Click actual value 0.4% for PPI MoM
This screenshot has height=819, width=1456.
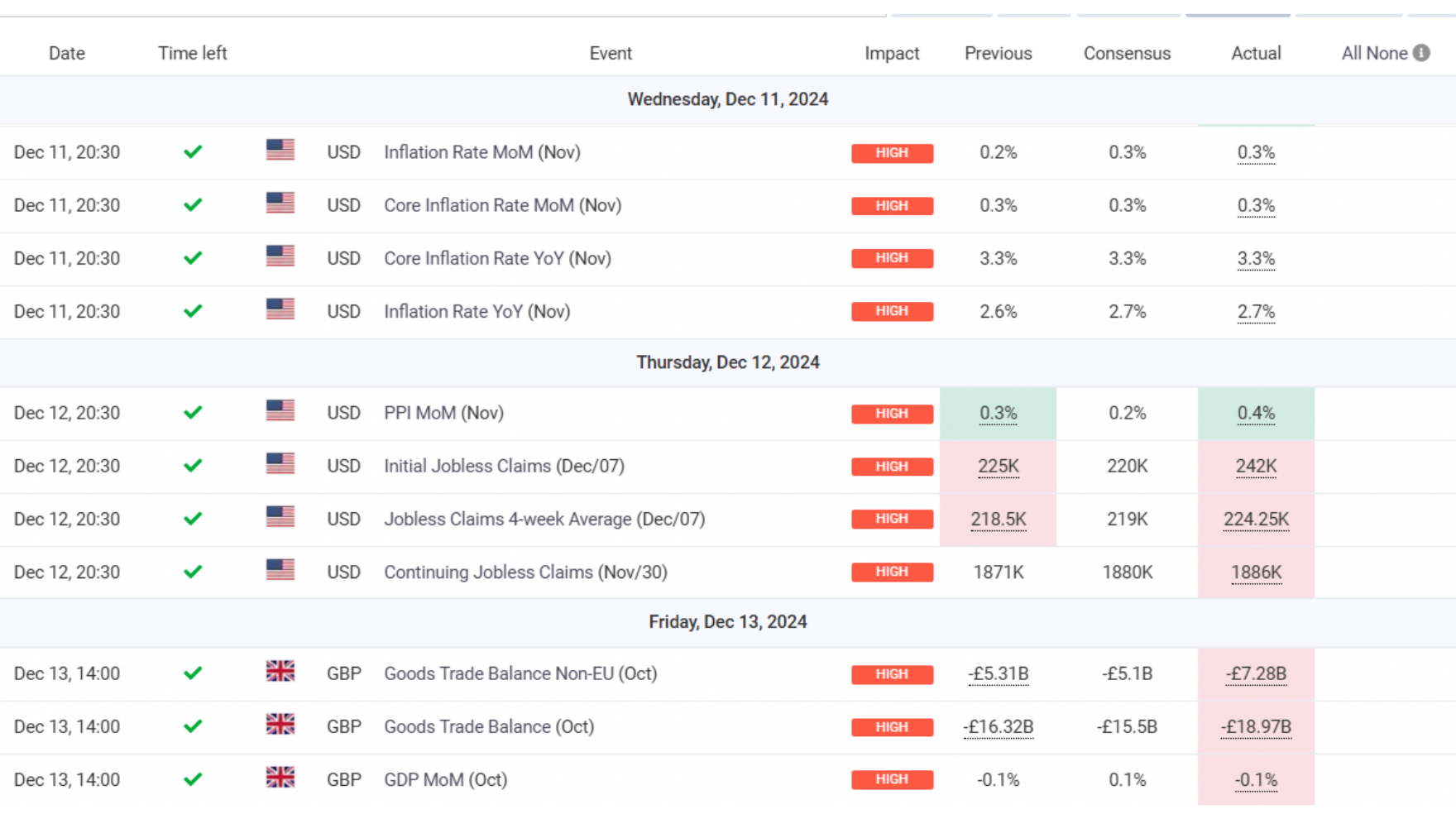click(1256, 413)
